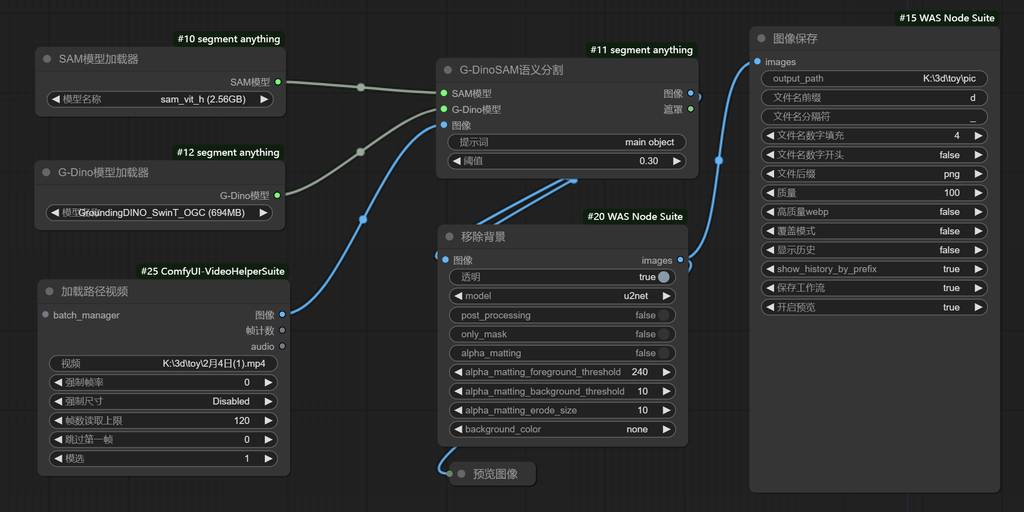Click the G-Dino模型加载器 node collapse dot
Image resolution: width=1024 pixels, height=512 pixels.
(47, 172)
